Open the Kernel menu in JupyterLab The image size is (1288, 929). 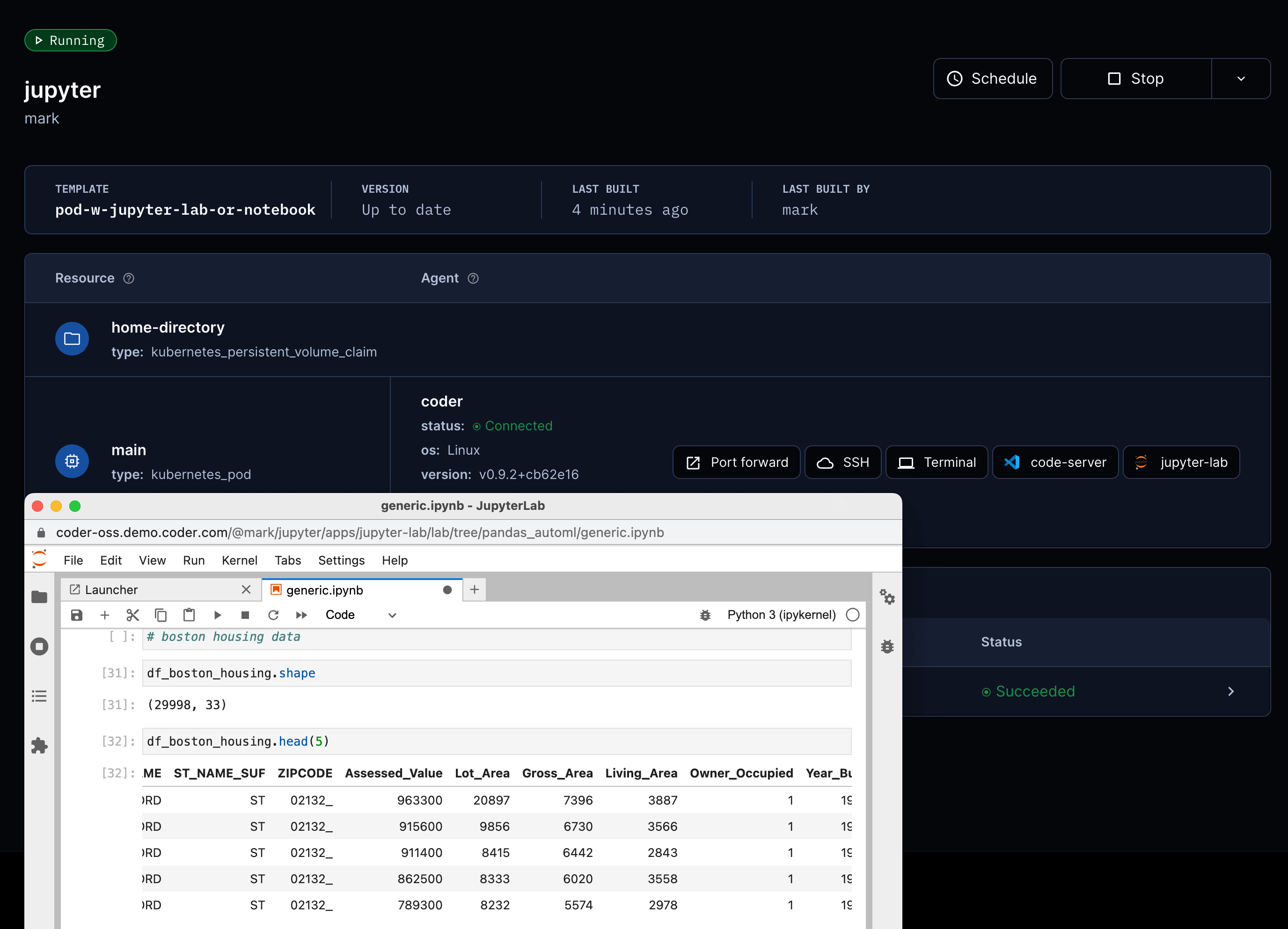[239, 560]
